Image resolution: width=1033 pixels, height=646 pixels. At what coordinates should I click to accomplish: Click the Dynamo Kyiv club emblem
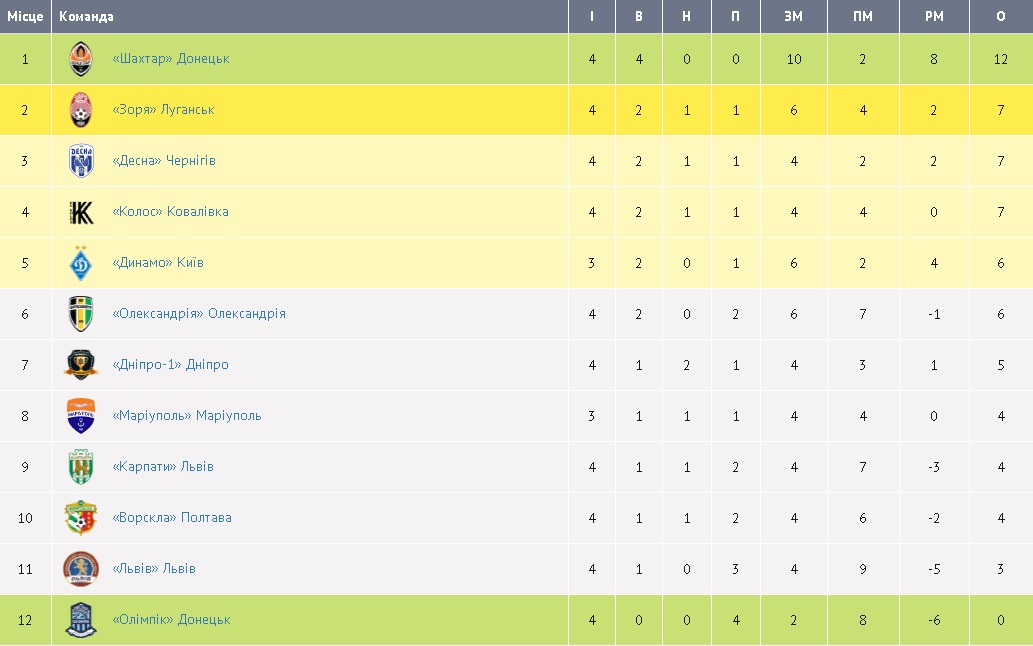[81, 263]
